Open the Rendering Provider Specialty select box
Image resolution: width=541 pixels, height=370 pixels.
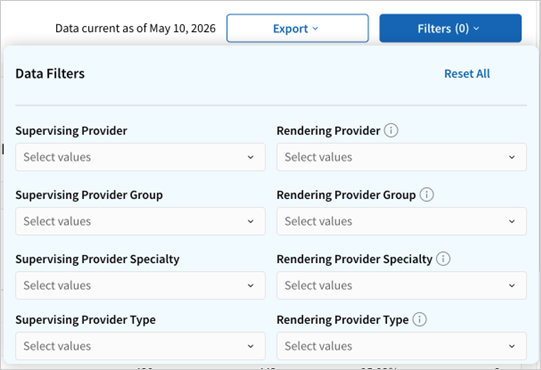tap(401, 285)
